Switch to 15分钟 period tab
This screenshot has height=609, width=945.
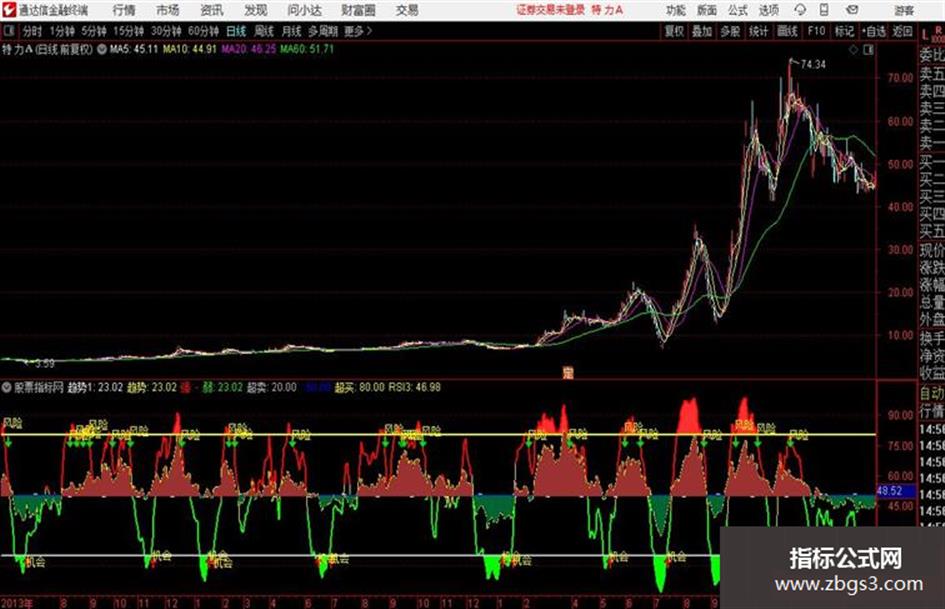click(x=129, y=31)
